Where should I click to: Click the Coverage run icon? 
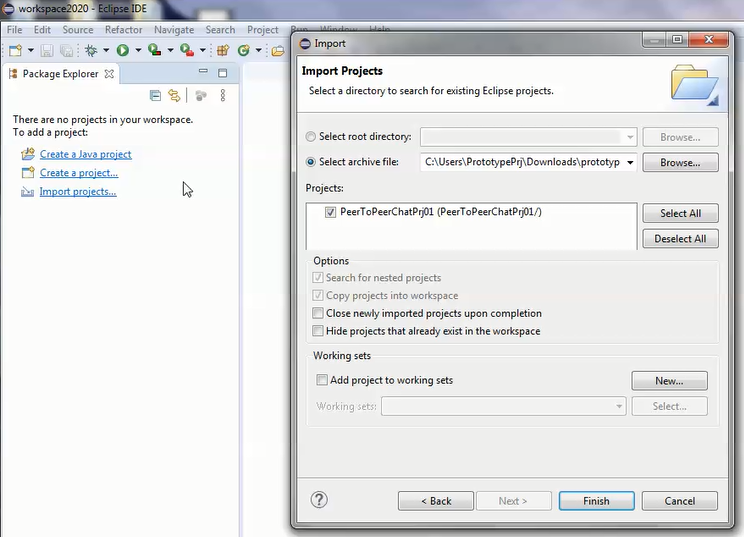pyautogui.click(x=154, y=50)
